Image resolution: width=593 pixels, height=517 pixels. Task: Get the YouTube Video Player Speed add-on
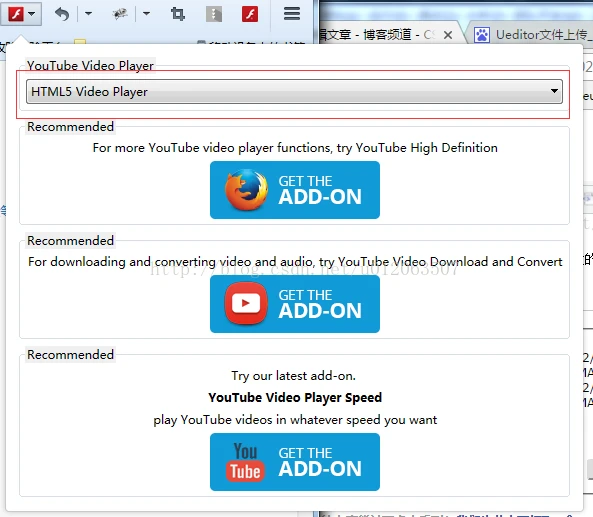295,462
